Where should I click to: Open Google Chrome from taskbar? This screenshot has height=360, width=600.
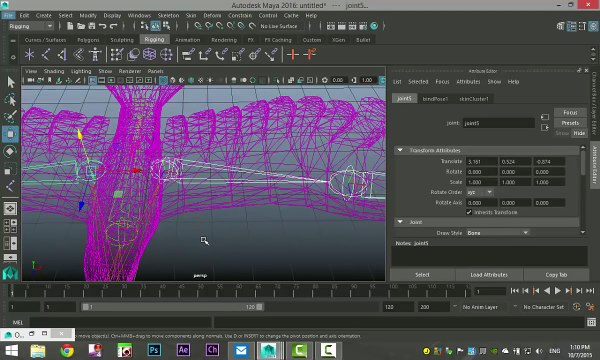tap(67, 350)
